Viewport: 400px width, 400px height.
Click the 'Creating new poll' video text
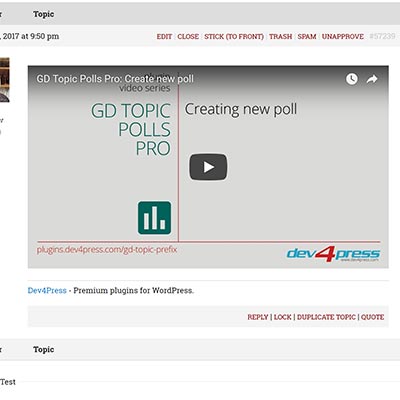[x=241, y=109]
